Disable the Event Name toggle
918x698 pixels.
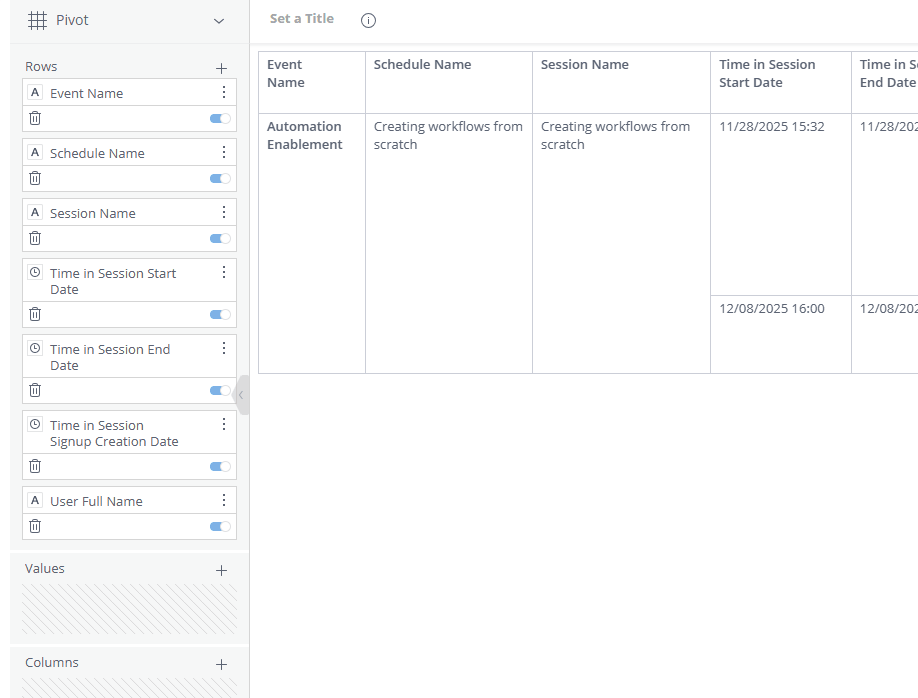point(219,117)
